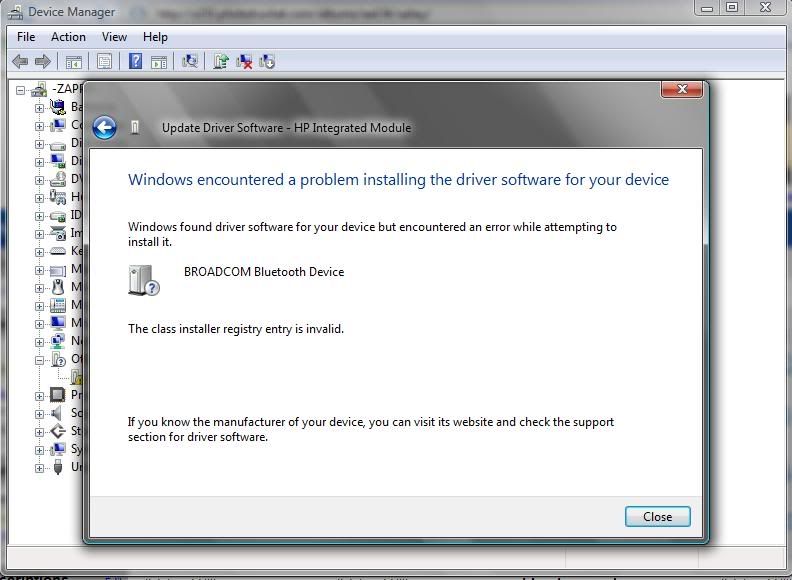The width and height of the screenshot is (792, 580).
Task: Click the Update Driver Software toolbar icon
Action: (x=221, y=62)
